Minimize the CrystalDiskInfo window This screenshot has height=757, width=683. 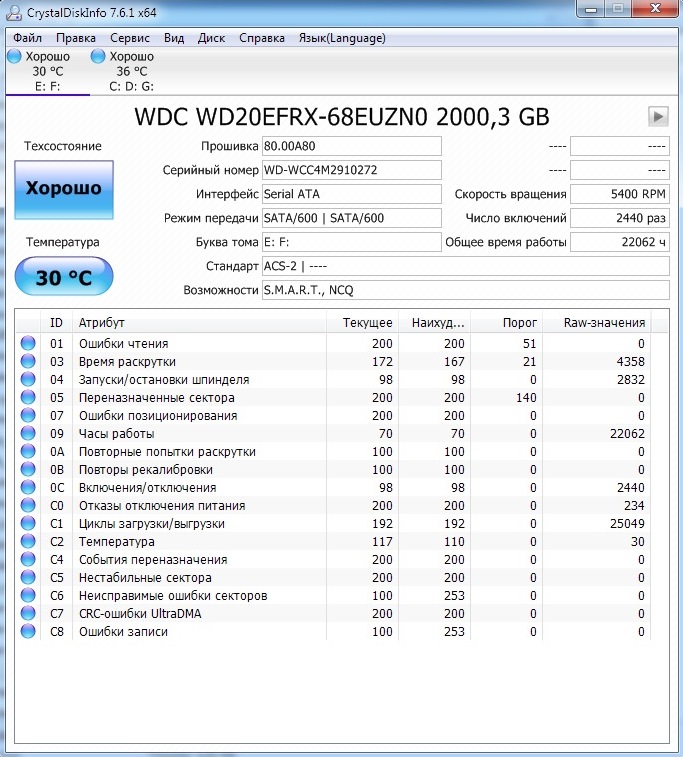coord(591,9)
